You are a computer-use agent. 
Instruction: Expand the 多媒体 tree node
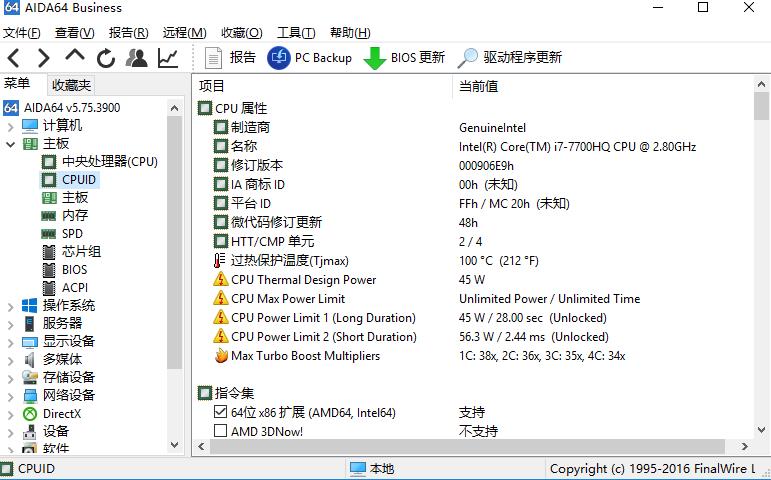point(10,360)
